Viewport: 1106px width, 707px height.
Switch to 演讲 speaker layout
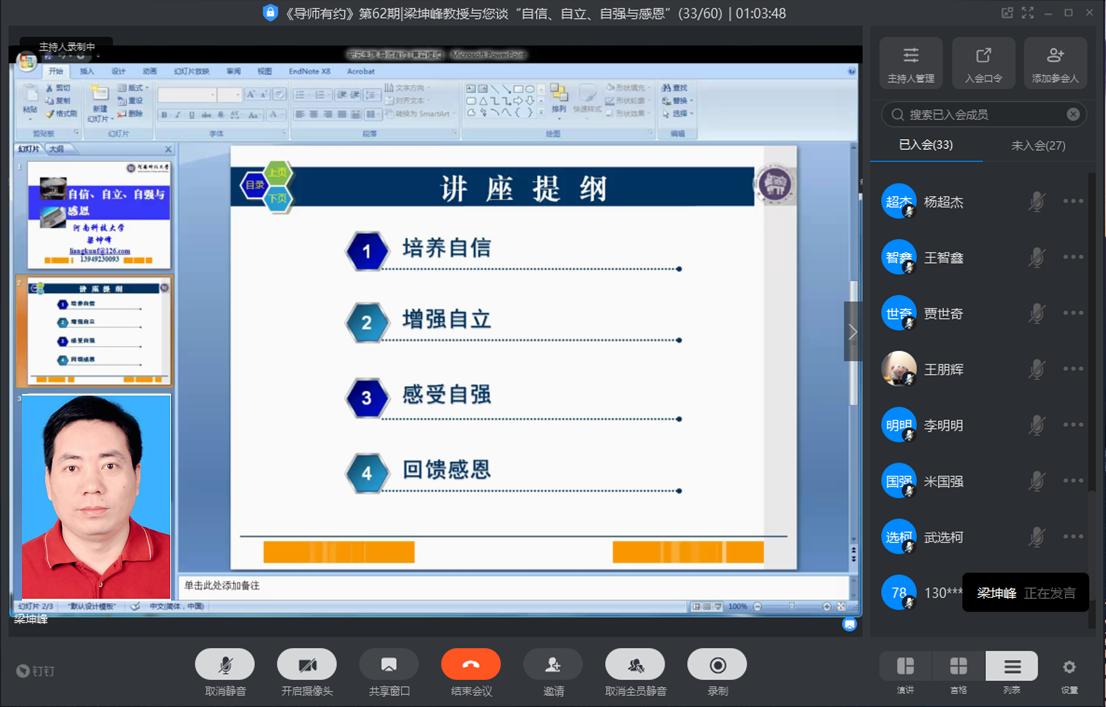pos(905,667)
